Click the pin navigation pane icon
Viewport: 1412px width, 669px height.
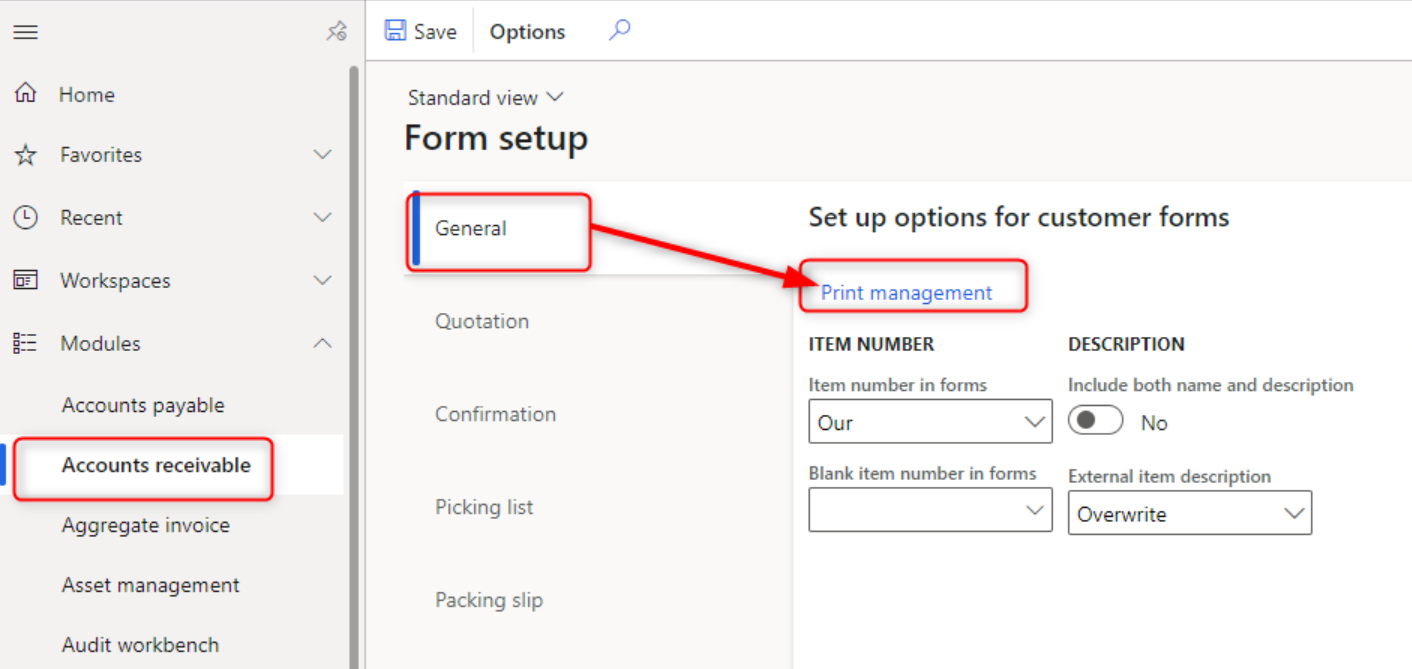tap(336, 32)
